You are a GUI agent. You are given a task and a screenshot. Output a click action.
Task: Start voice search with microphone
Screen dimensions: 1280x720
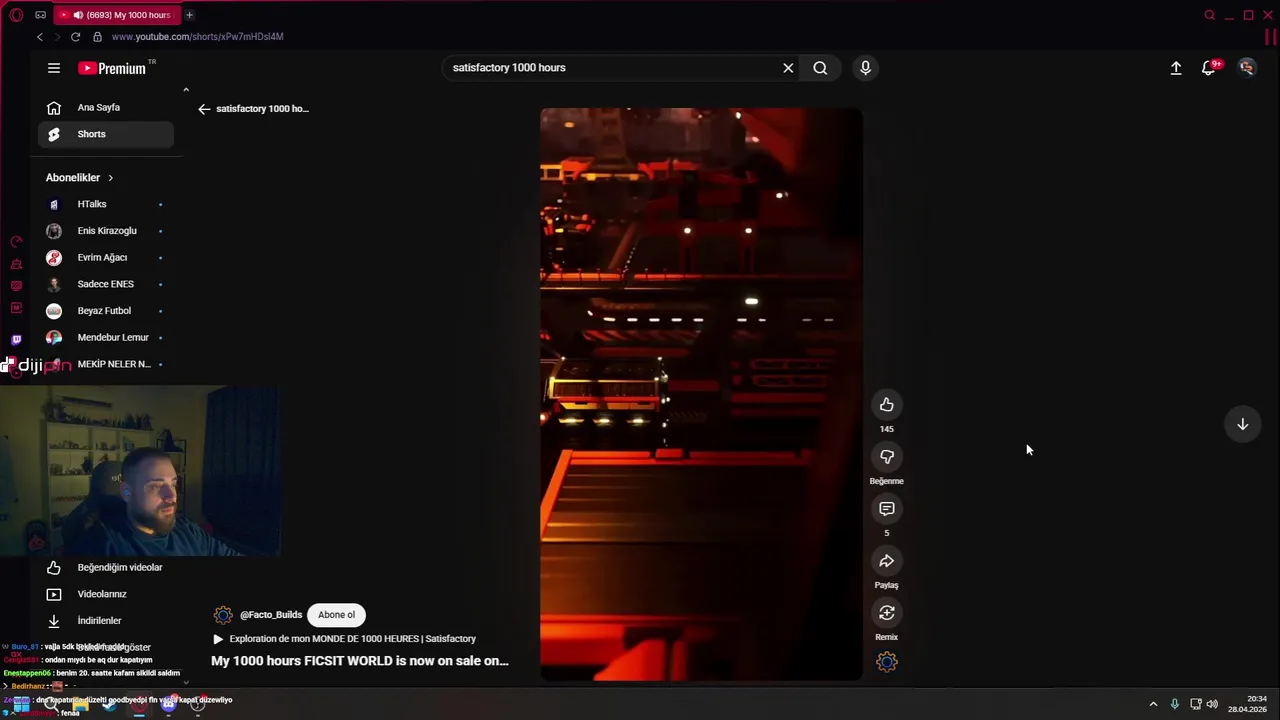[865, 68]
